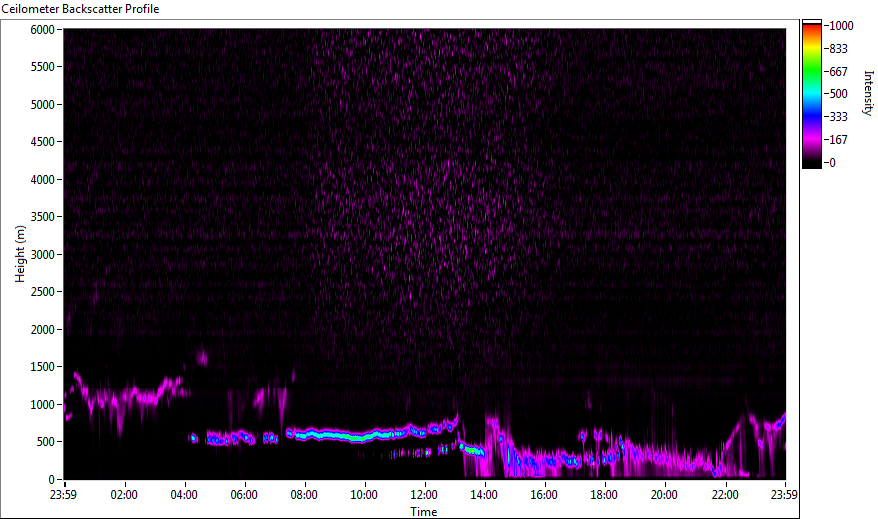Image resolution: width=878 pixels, height=519 pixels.
Task: Click the Intensity legend caption
Action: click(x=868, y=93)
